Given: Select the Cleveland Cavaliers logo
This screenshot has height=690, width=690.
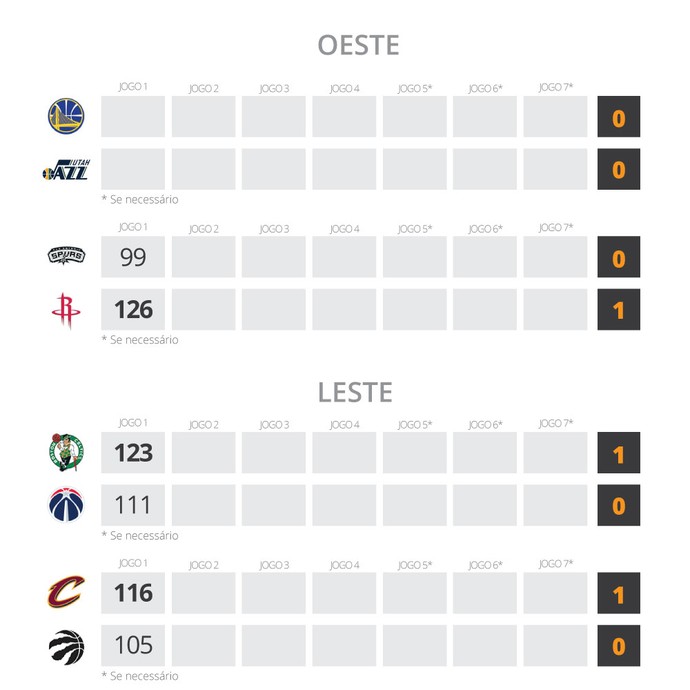Looking at the screenshot, I should point(66,592).
